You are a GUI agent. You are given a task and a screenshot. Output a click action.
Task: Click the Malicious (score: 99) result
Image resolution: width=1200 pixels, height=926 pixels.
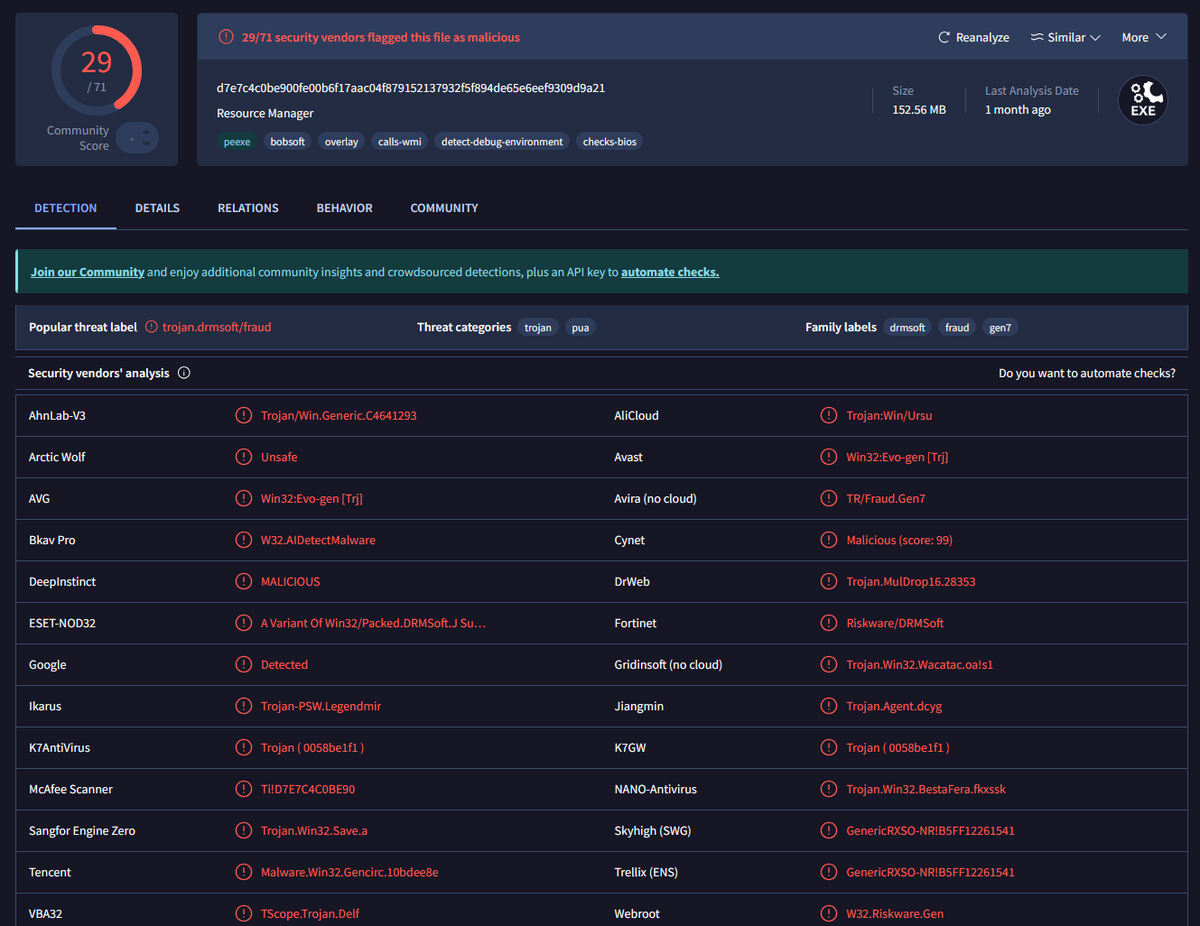click(899, 540)
